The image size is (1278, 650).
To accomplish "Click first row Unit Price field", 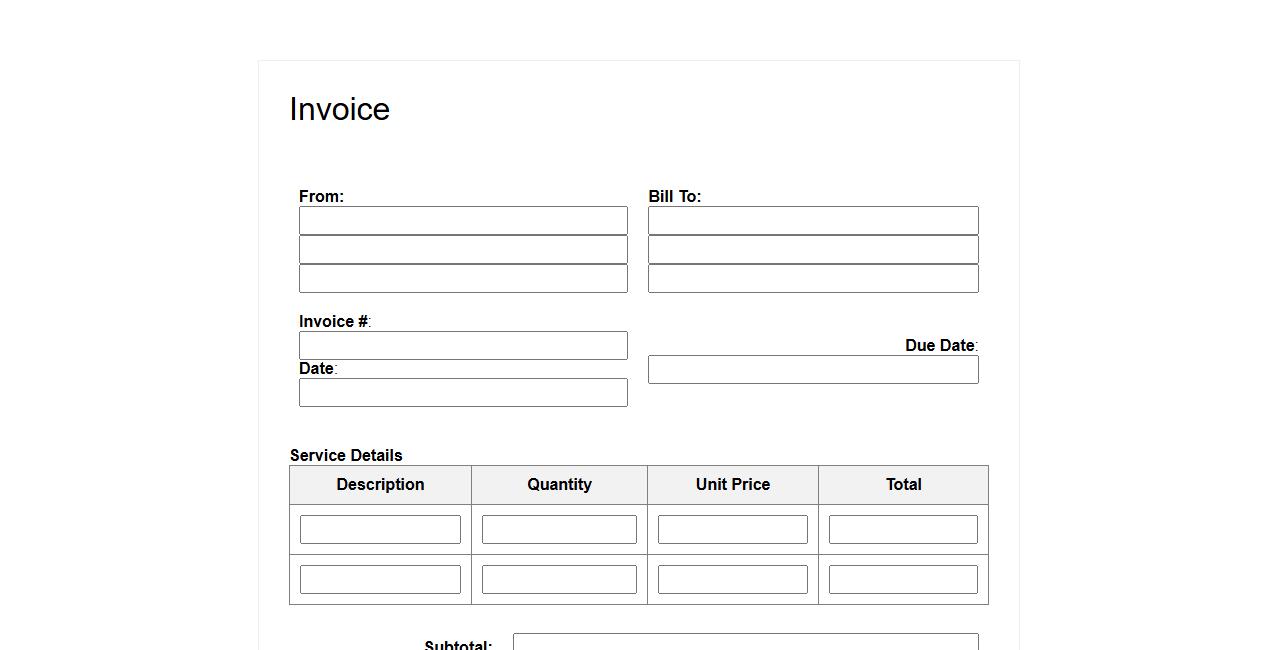I will [x=732, y=529].
